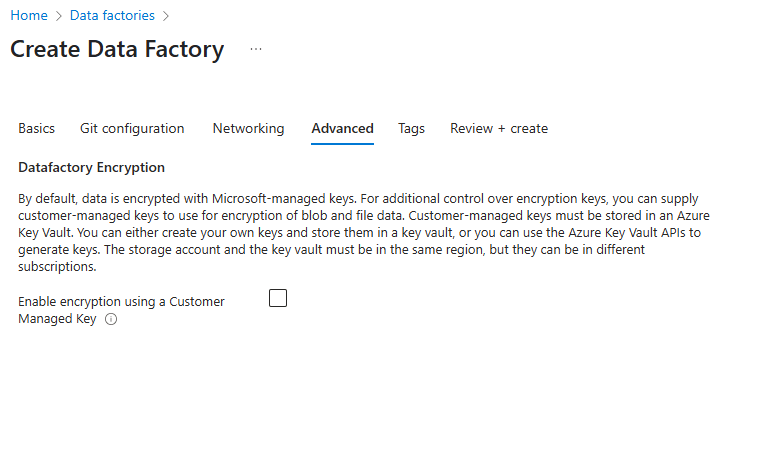This screenshot has height=457, width=765.
Task: Jump to the Review + create tab
Action: pos(499,128)
